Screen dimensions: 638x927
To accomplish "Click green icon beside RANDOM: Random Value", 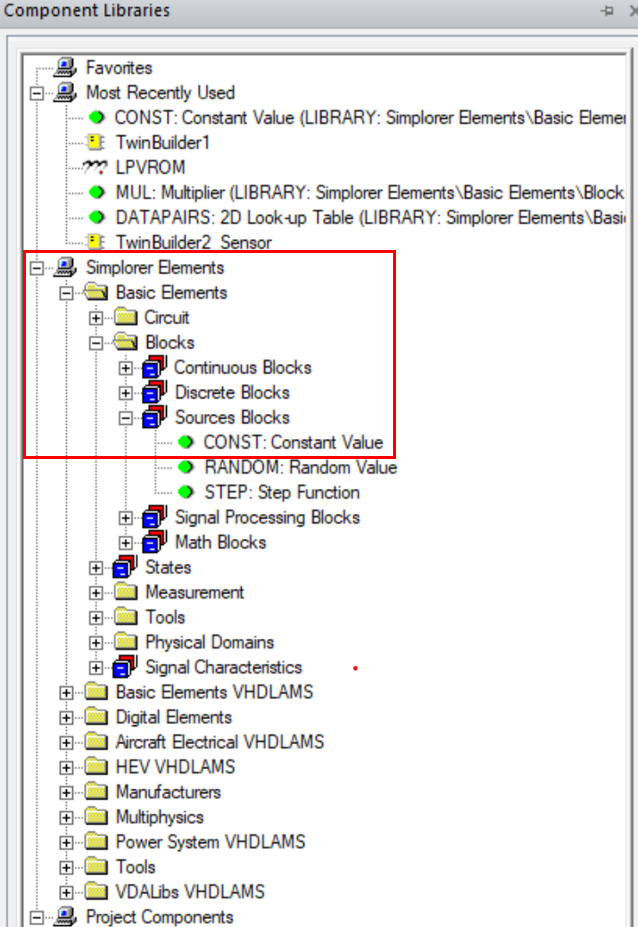I will tap(186, 467).
